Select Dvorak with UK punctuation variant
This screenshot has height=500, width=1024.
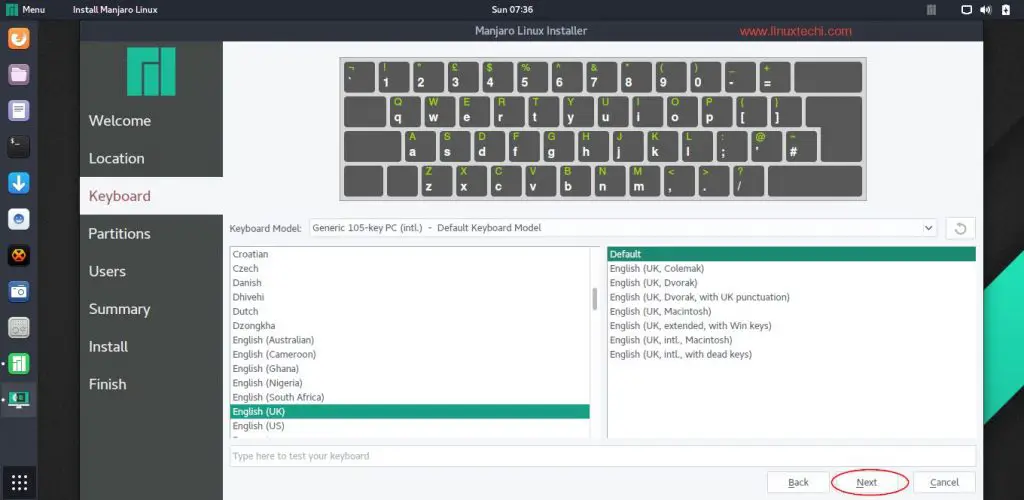coord(792,297)
